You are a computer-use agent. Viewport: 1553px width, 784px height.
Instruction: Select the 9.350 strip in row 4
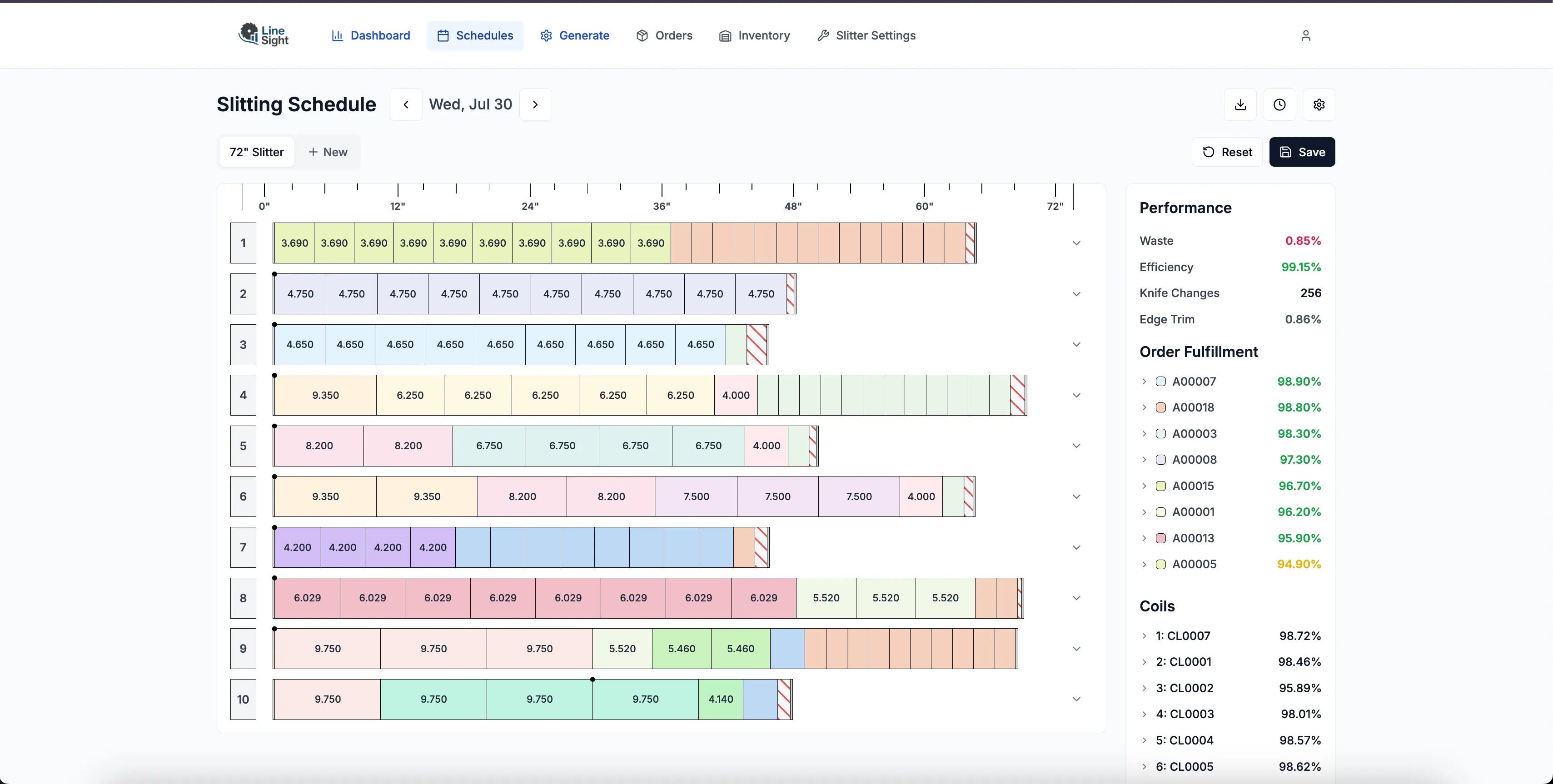click(x=326, y=395)
